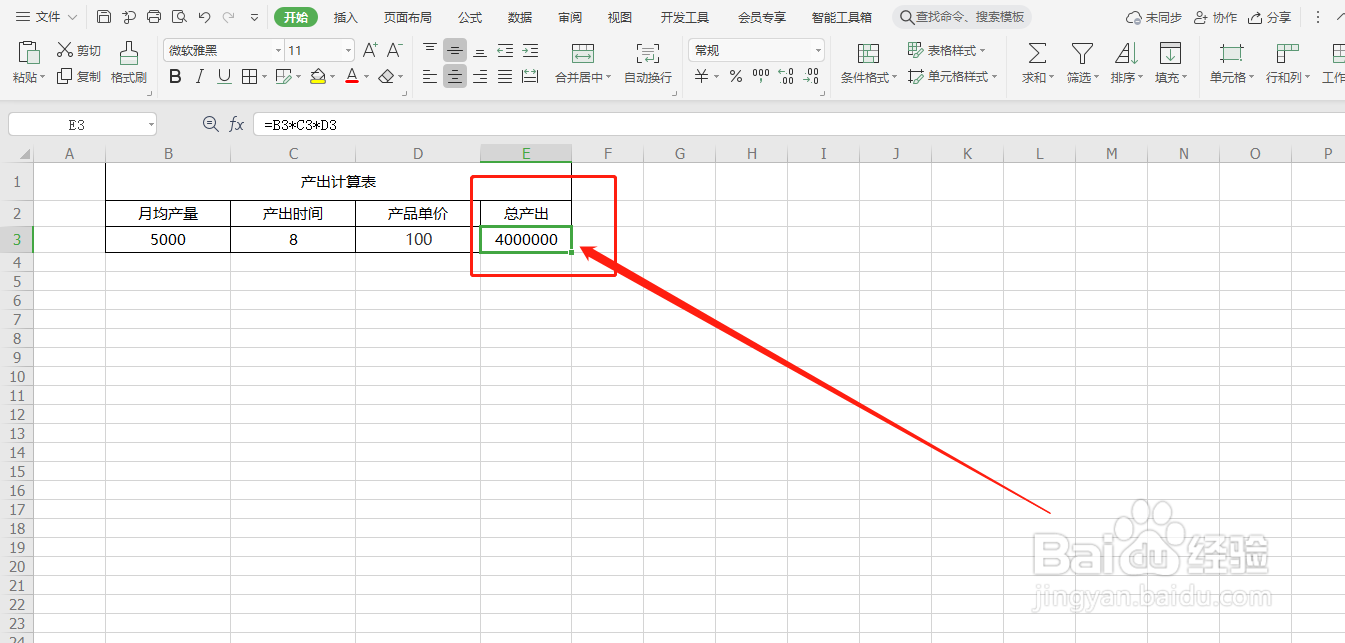Open the font name dropdown (微软雅黑)
The width and height of the screenshot is (1345, 643).
[278, 50]
